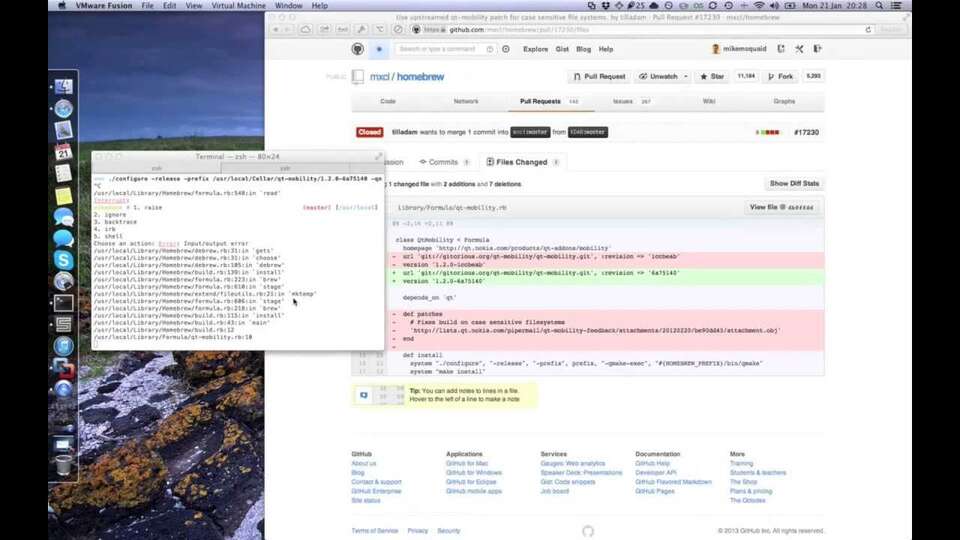Image resolution: width=960 pixels, height=540 pixels.
Task: Click the diff stat colored bar near #17230
Action: click(x=768, y=132)
